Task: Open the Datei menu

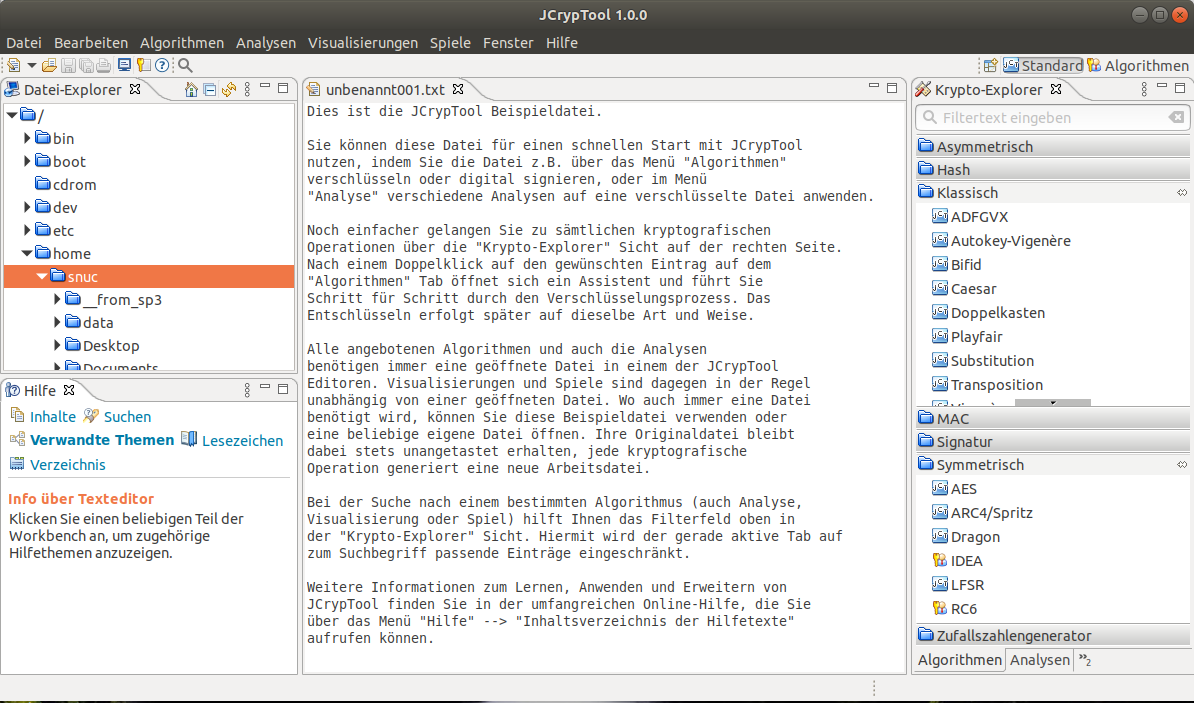Action: coord(24,43)
